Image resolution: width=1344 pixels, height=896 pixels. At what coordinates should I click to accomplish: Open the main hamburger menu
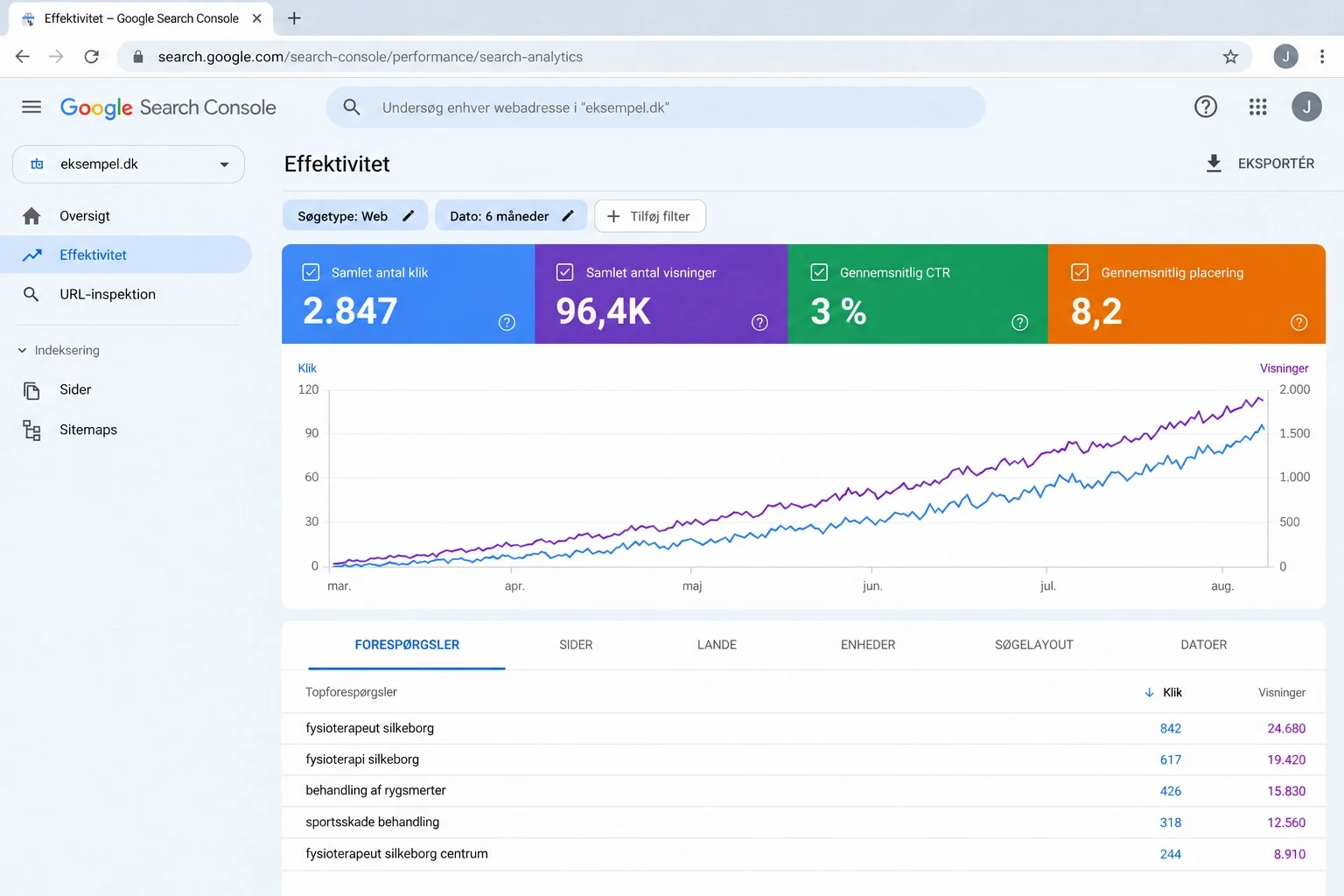(31, 107)
